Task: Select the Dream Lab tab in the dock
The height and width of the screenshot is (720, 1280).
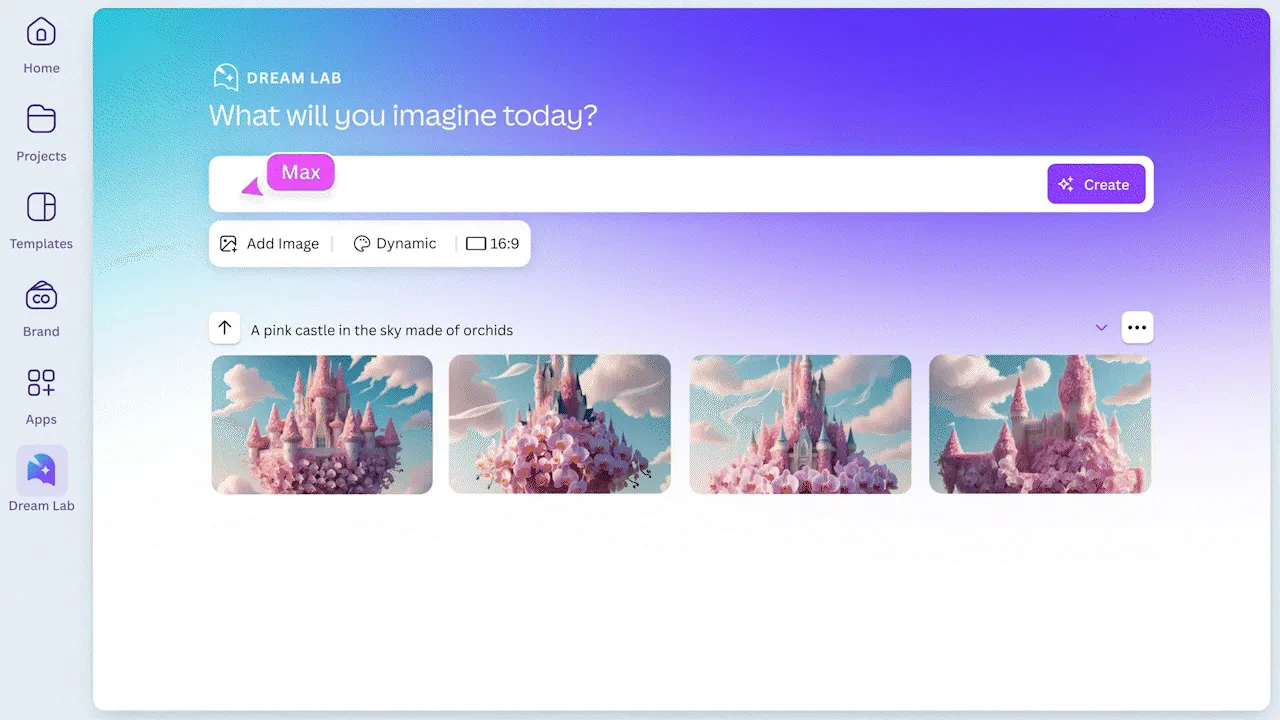Action: pyautogui.click(x=41, y=470)
